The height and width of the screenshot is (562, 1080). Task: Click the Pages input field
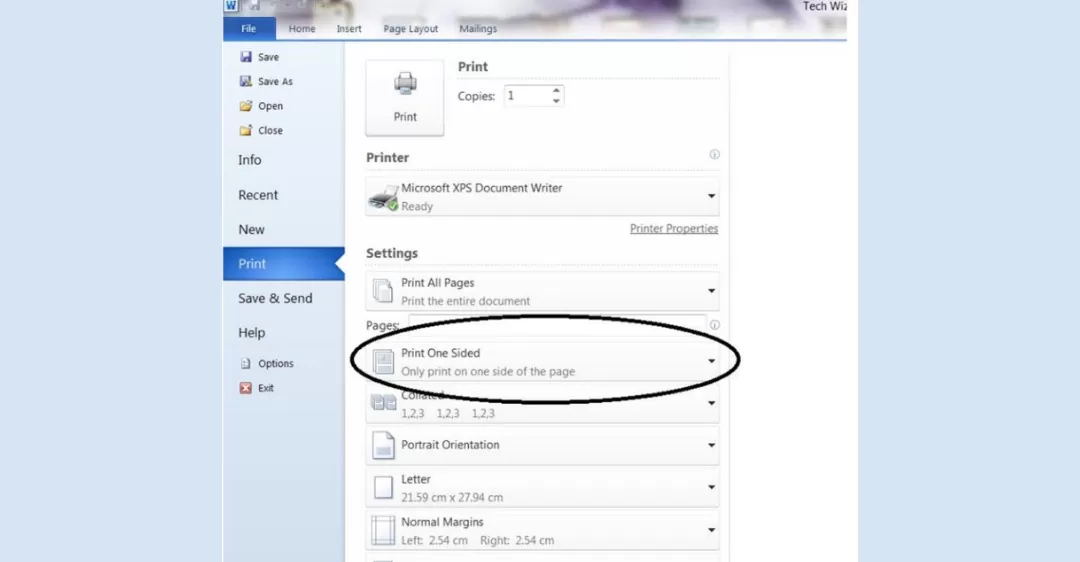(x=556, y=323)
